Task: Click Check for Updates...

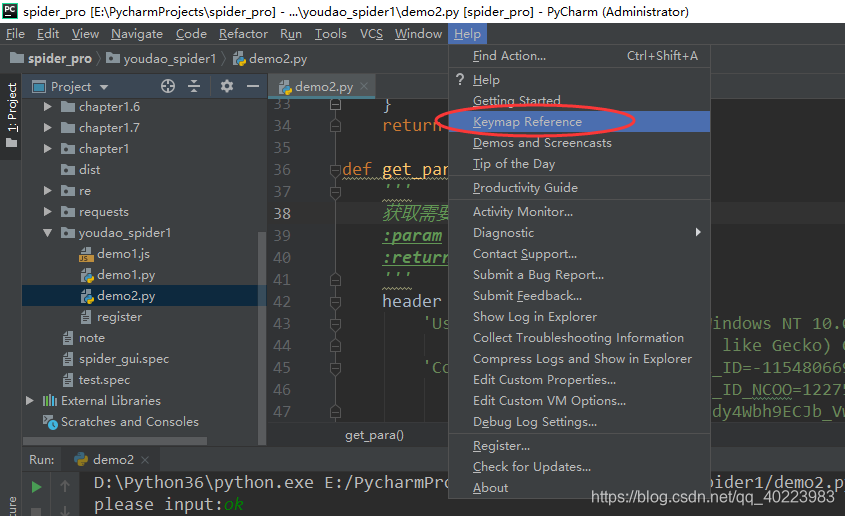Action: click(579, 467)
